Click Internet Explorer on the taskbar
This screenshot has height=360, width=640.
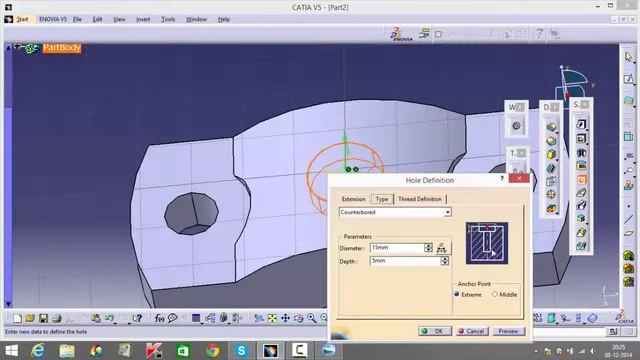click(x=38, y=350)
